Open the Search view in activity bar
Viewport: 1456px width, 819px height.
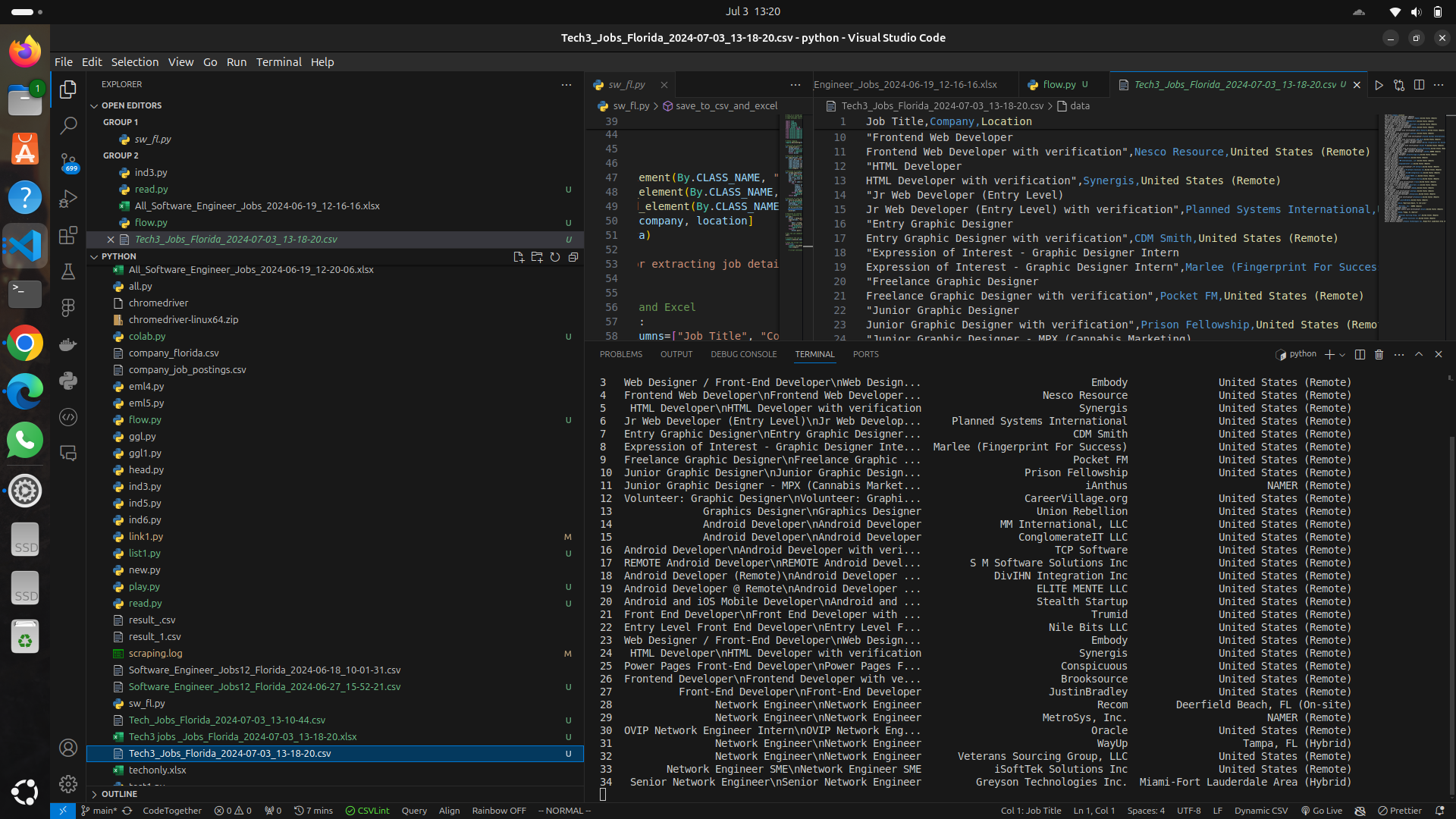(x=68, y=126)
